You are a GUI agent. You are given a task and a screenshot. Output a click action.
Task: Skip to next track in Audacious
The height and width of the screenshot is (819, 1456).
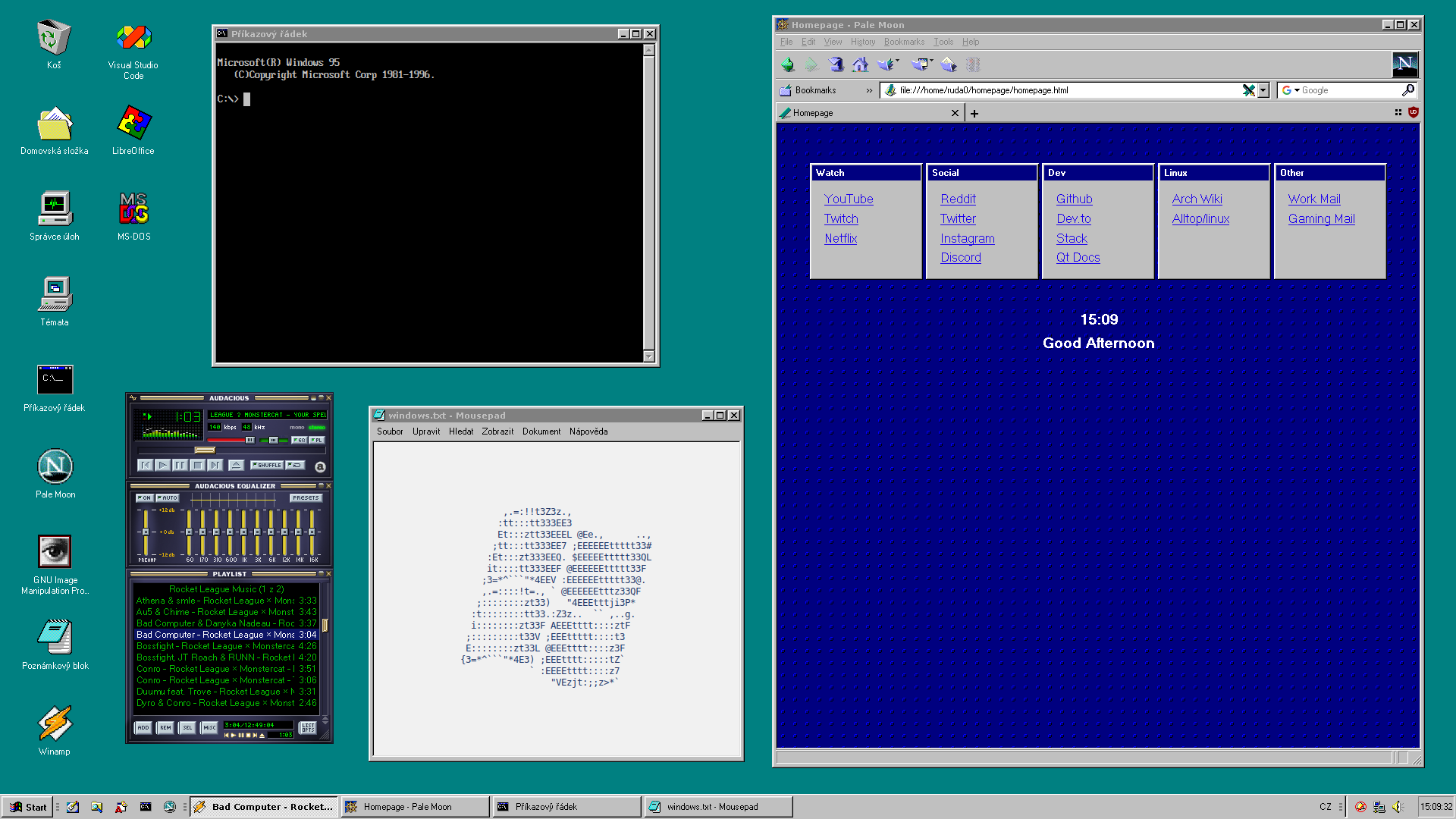(215, 465)
